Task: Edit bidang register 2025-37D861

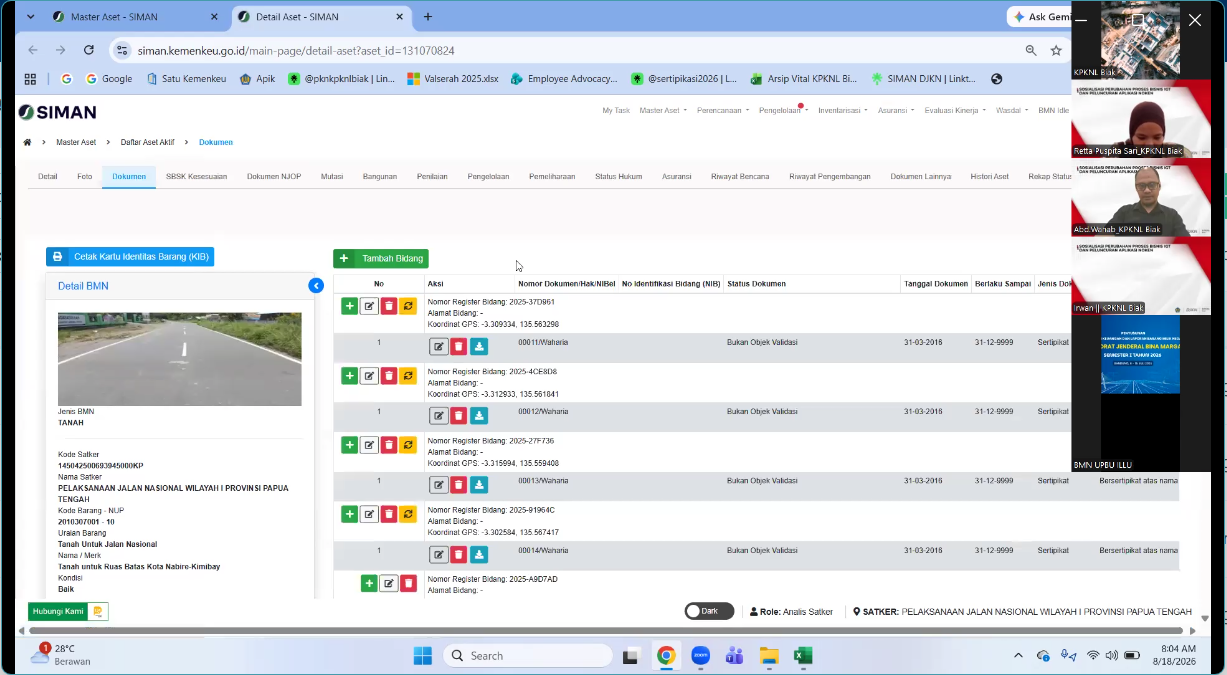Action: click(369, 306)
